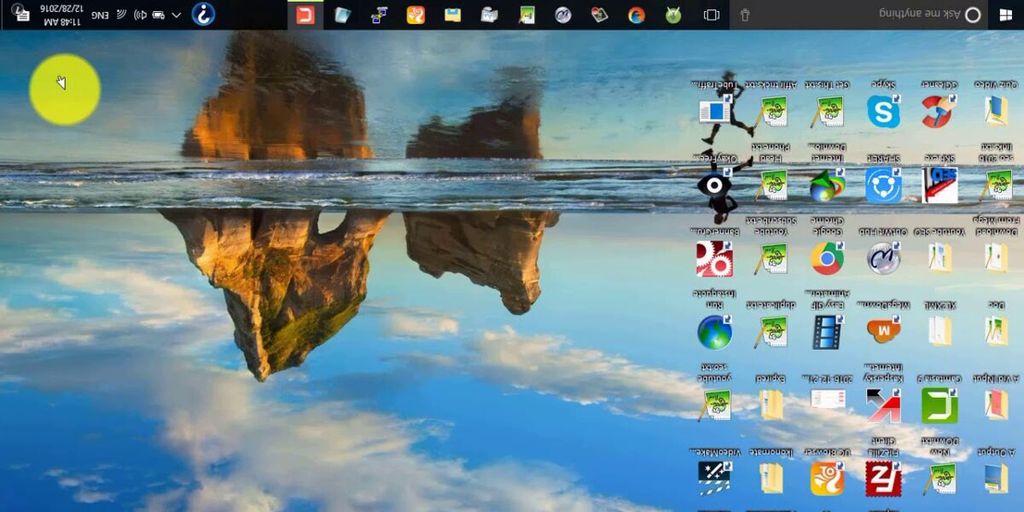The image size is (1024, 512).
Task: Click the green robot taskbar icon
Action: pyautogui.click(x=673, y=14)
